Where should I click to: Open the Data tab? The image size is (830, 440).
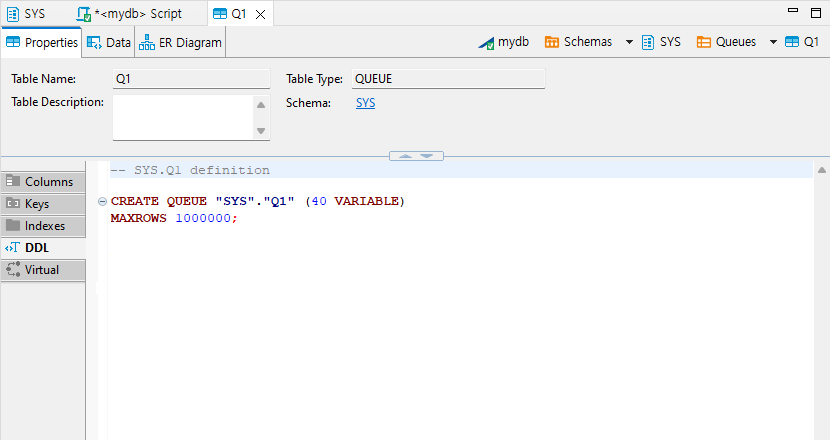[109, 43]
